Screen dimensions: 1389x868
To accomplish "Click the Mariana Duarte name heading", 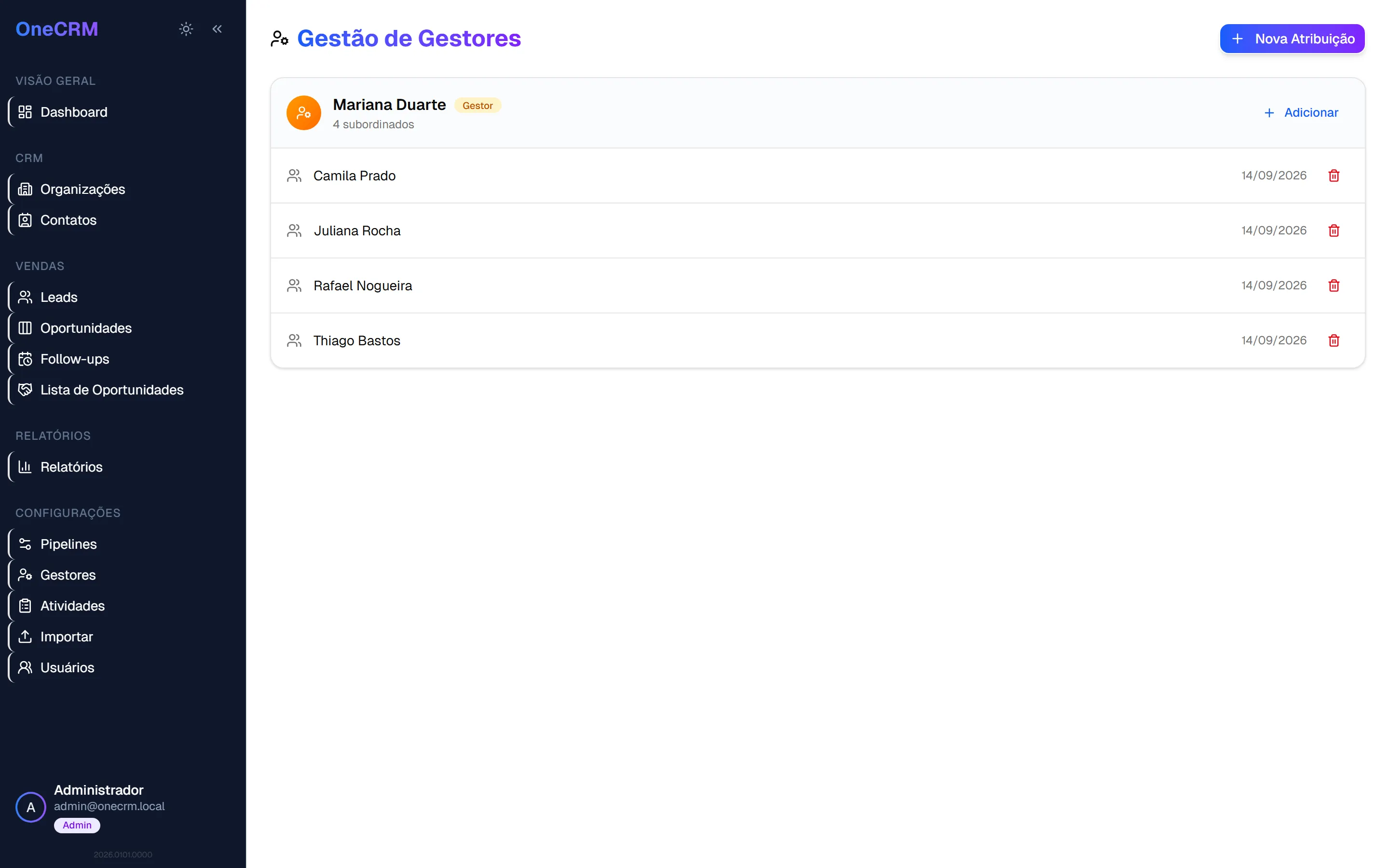I will (389, 105).
